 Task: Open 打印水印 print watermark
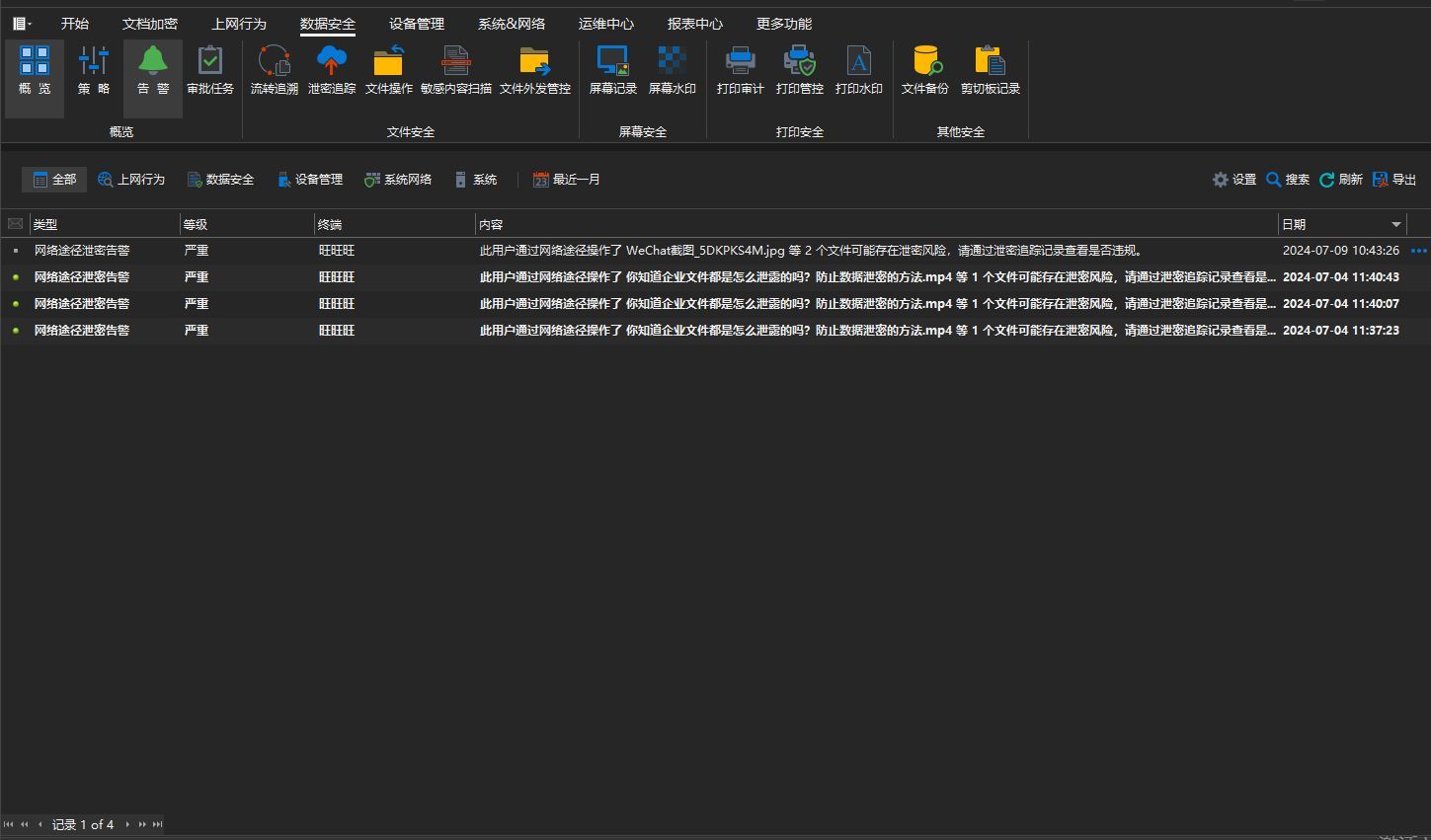pos(859,70)
